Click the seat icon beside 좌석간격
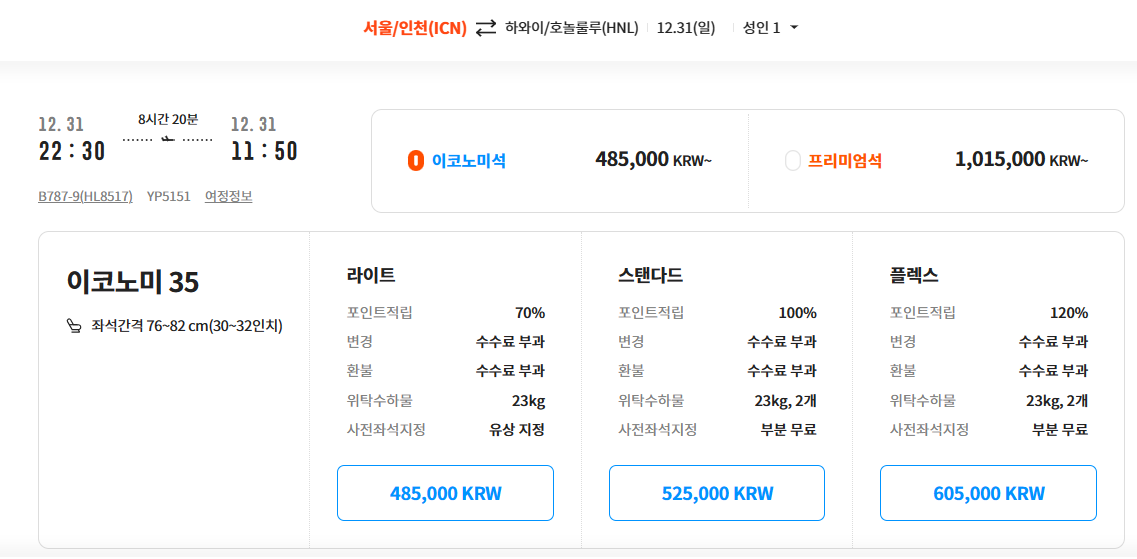The width and height of the screenshot is (1137, 559). pos(74,325)
